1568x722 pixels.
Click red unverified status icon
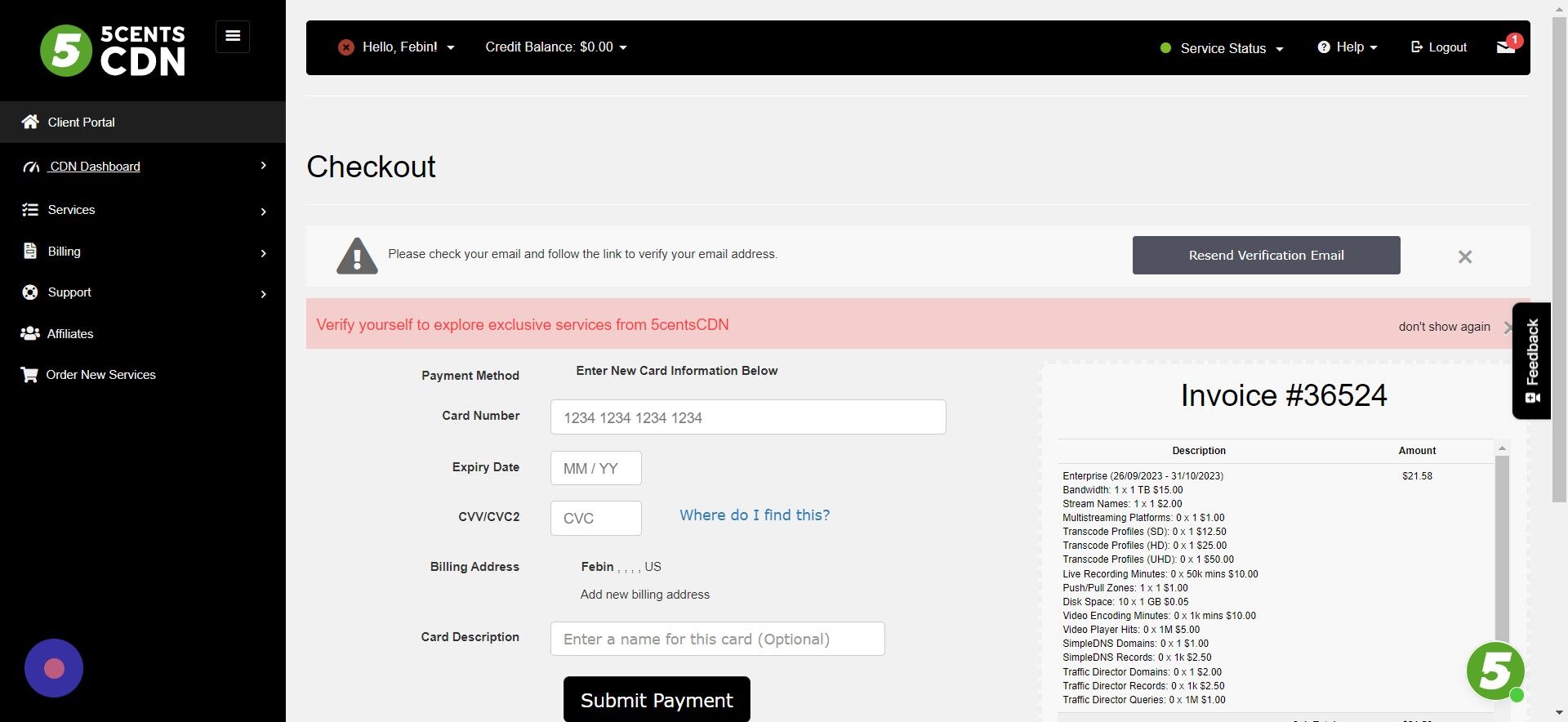click(346, 47)
